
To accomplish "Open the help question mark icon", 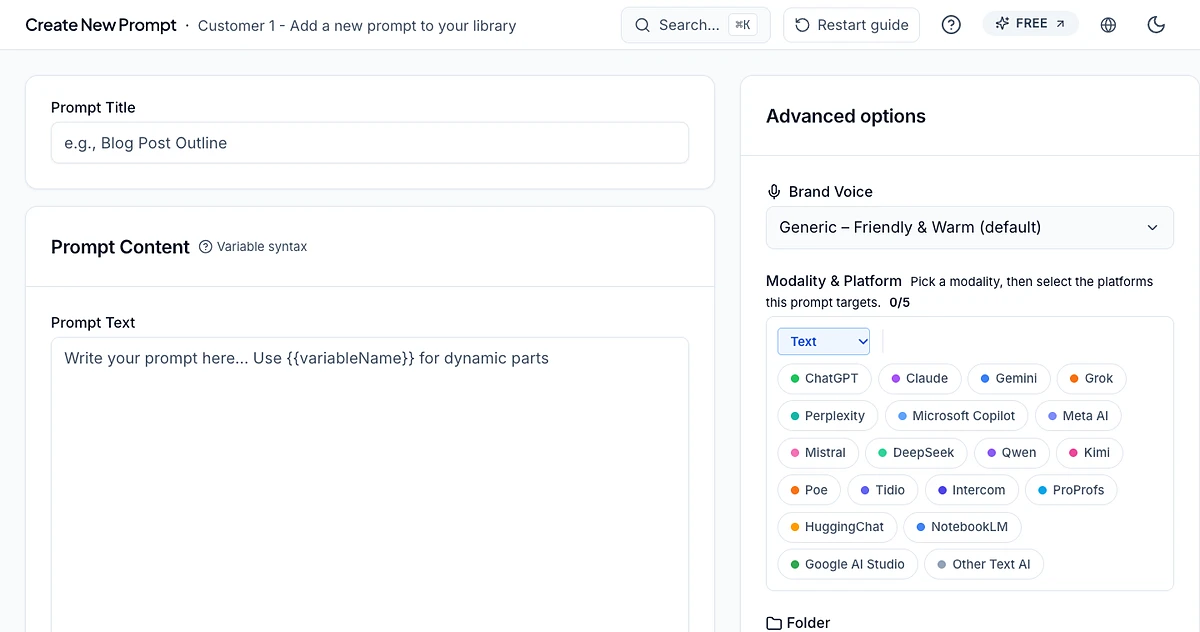I will (x=951, y=25).
